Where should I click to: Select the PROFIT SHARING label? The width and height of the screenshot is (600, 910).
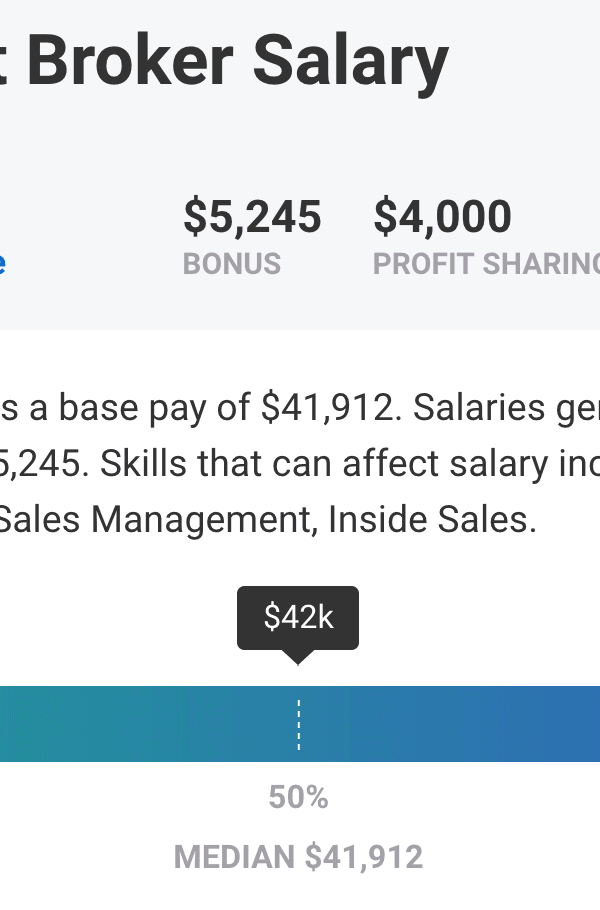point(486,264)
